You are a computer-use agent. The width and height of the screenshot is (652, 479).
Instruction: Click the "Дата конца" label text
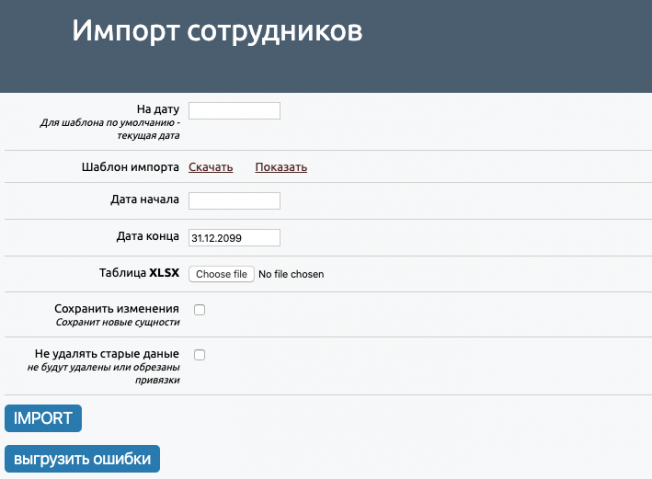point(148,236)
